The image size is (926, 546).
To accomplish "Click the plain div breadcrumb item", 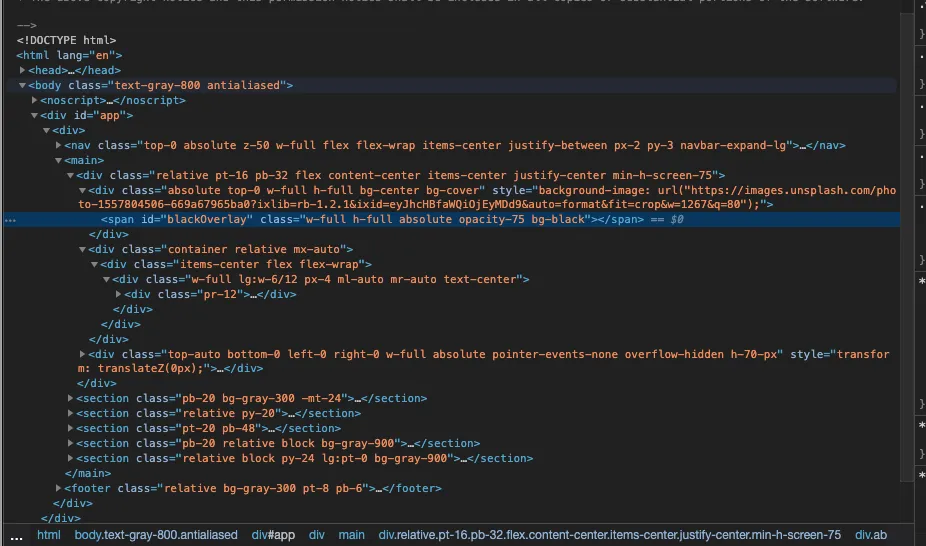I will [317, 535].
